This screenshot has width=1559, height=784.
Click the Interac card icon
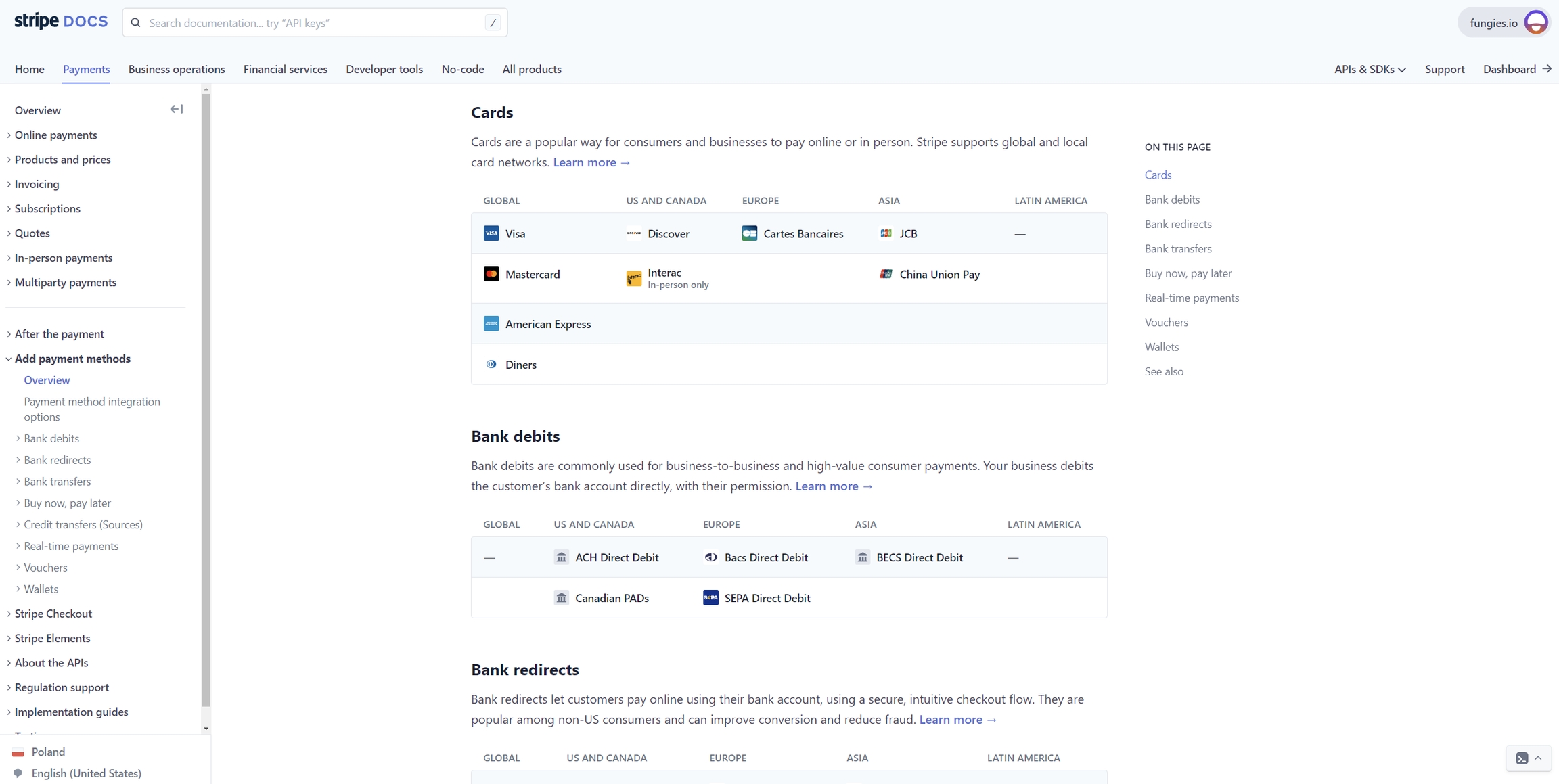633,278
